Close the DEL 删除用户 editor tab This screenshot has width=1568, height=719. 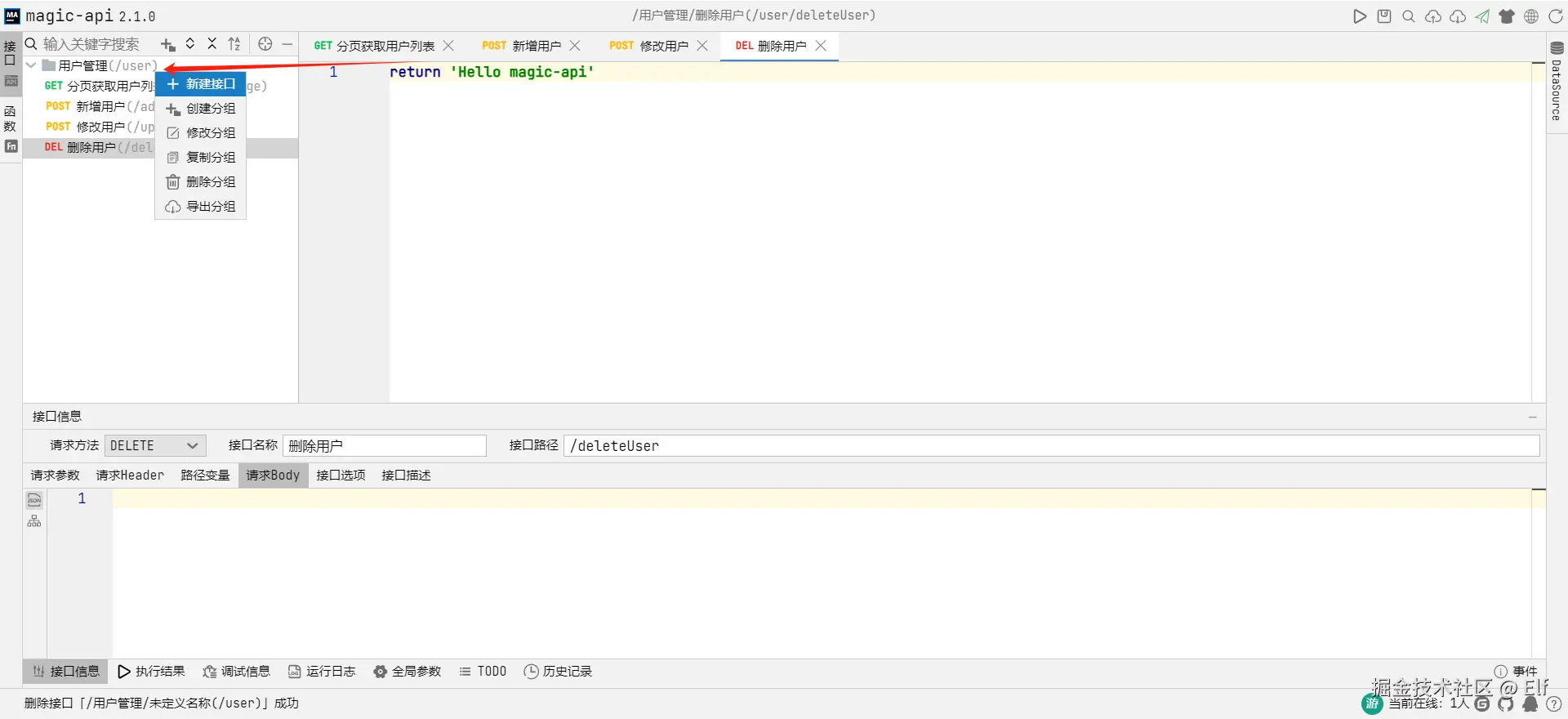pos(821,46)
